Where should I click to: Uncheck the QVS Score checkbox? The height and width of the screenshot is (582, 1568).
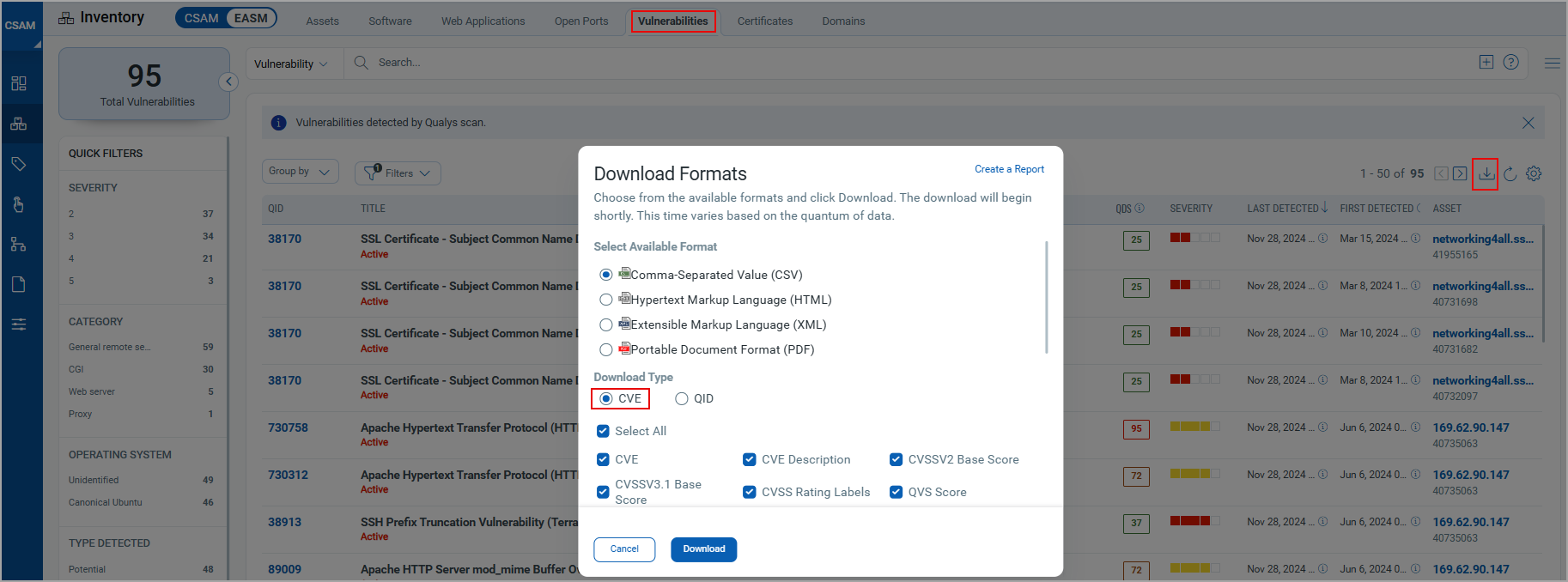click(x=896, y=492)
